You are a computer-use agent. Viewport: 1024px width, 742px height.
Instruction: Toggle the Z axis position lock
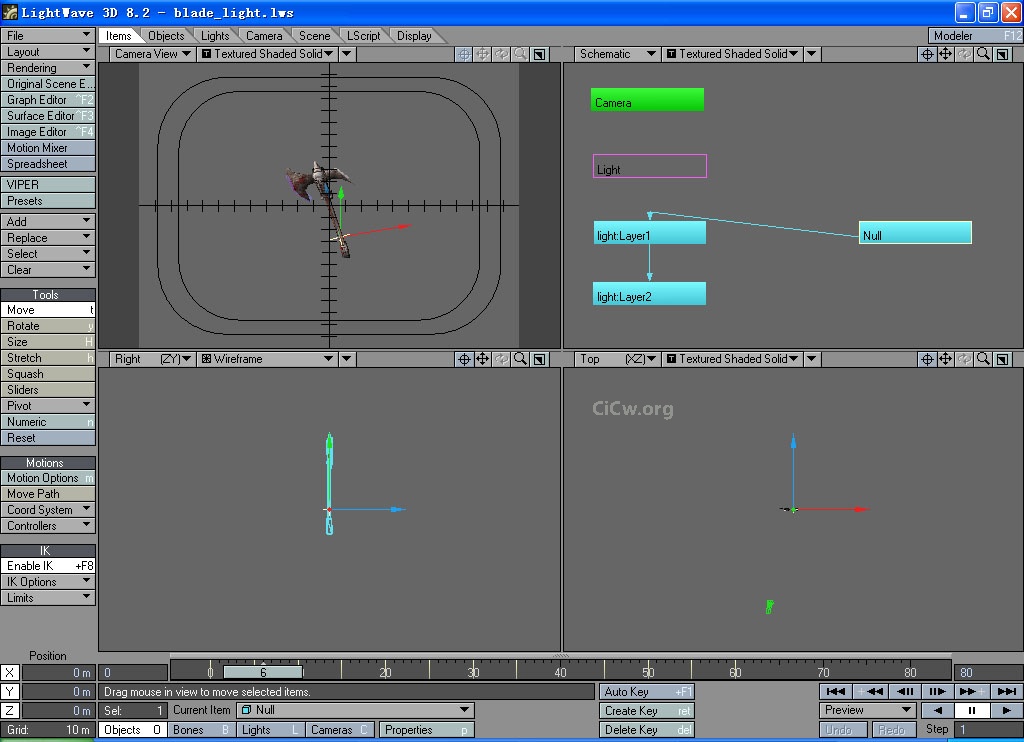click(x=10, y=710)
